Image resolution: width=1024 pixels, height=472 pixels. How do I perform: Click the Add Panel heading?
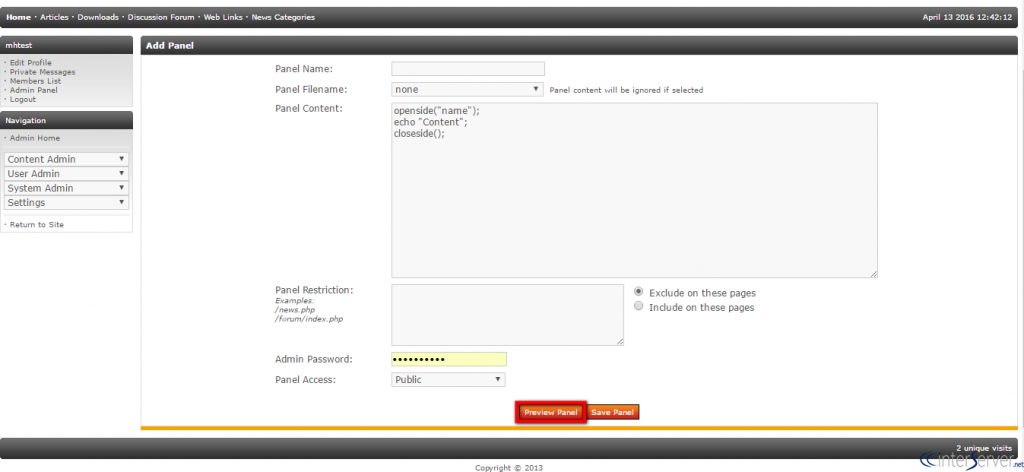[170, 46]
